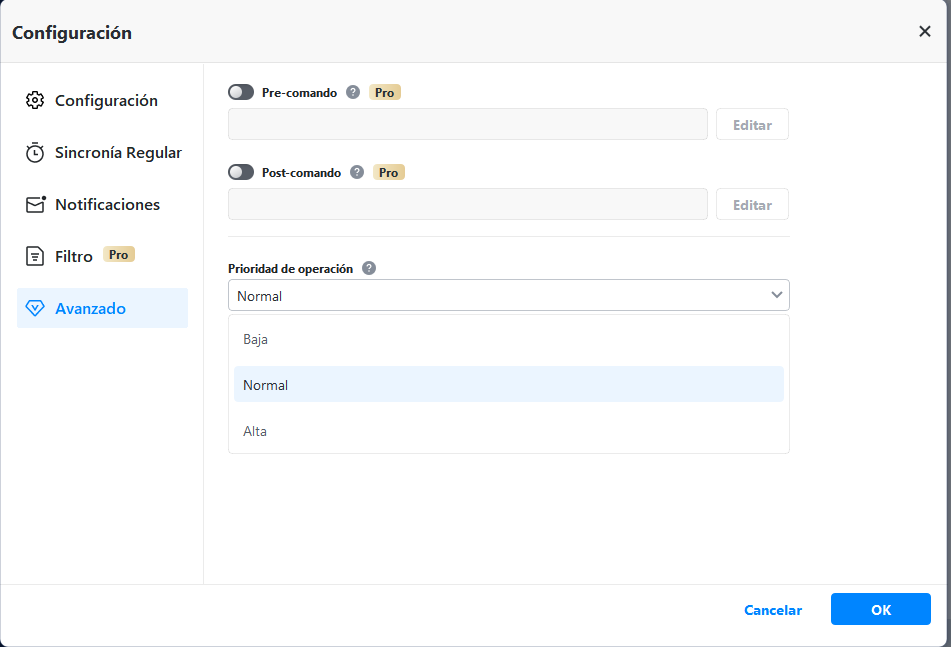Enable the Pre-comando toggle switch
The image size is (951, 647).
coord(241,92)
